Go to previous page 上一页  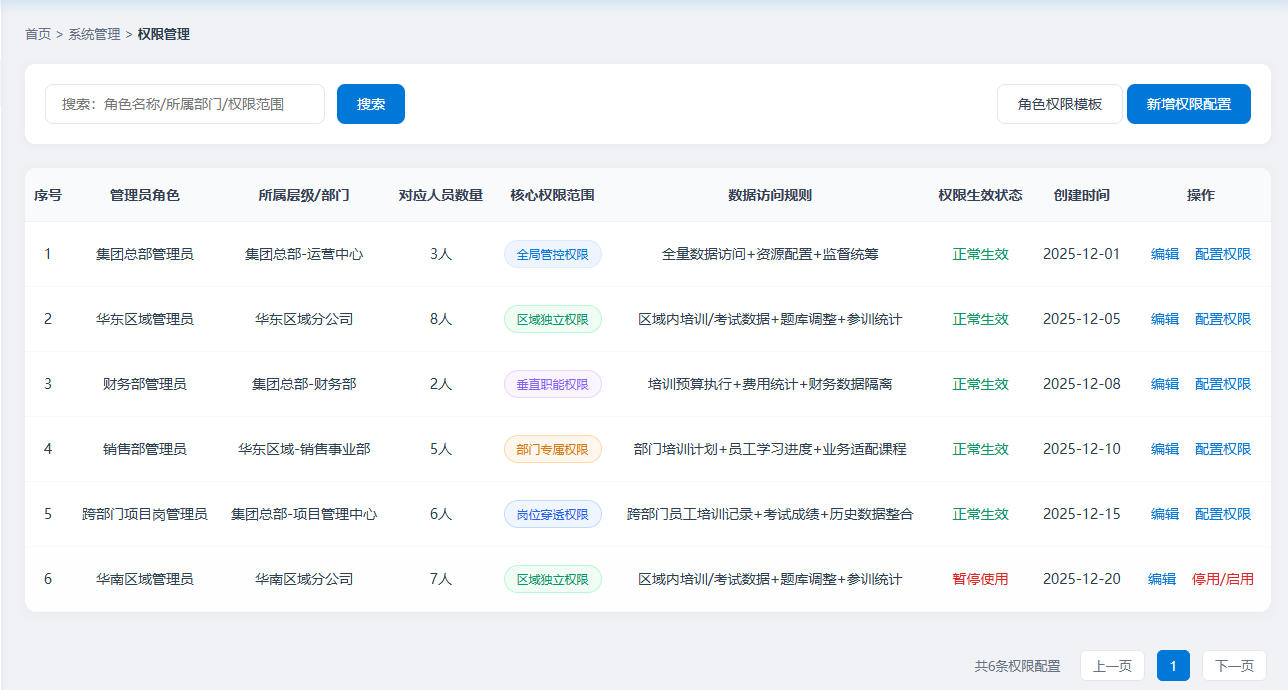(x=1112, y=666)
